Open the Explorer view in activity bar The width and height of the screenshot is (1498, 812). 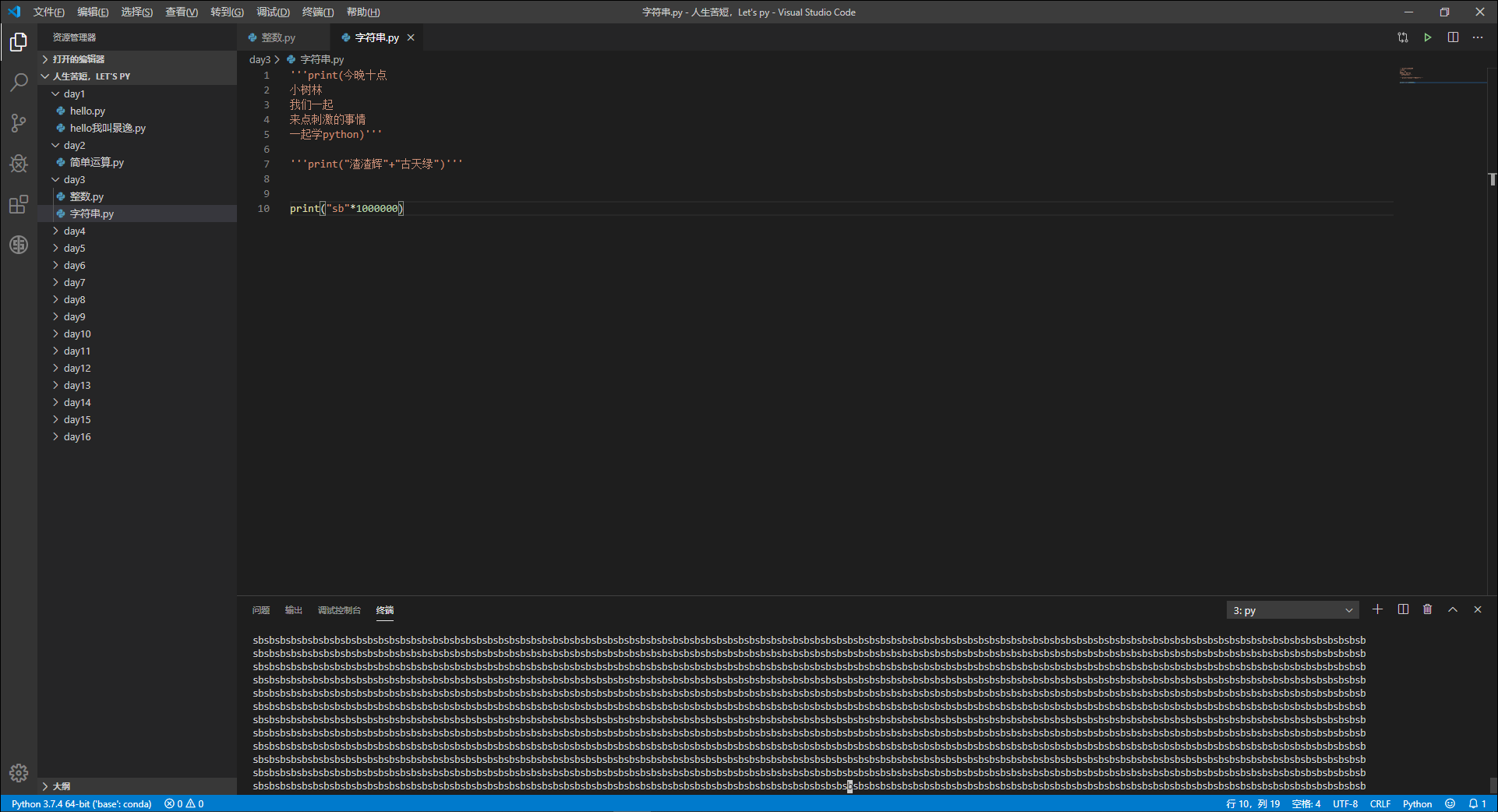click(19, 42)
